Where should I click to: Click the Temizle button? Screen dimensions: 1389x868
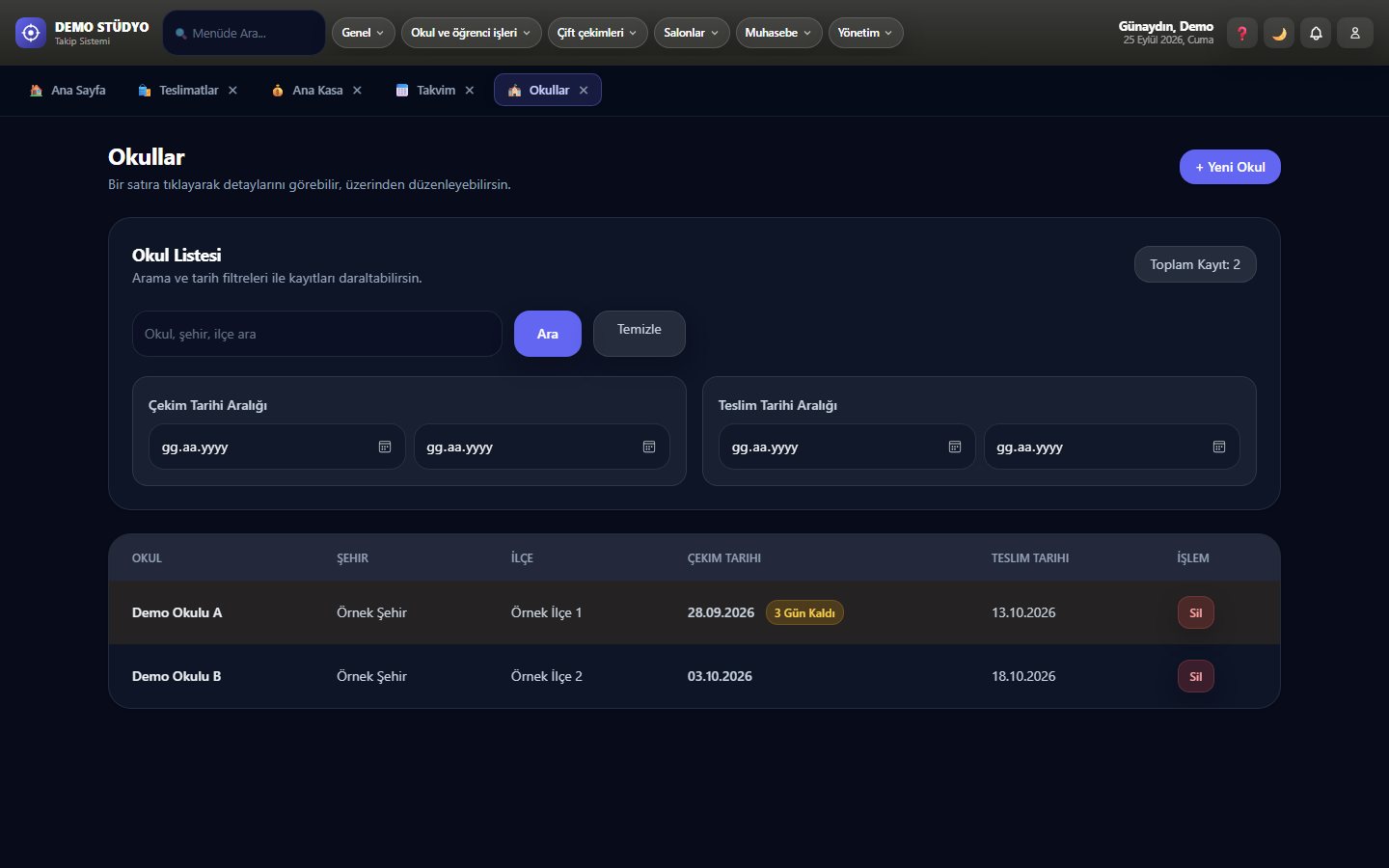click(x=640, y=334)
